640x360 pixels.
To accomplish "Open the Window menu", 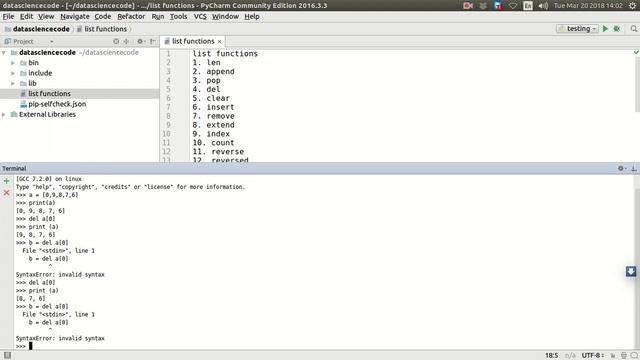I will click(x=225, y=16).
